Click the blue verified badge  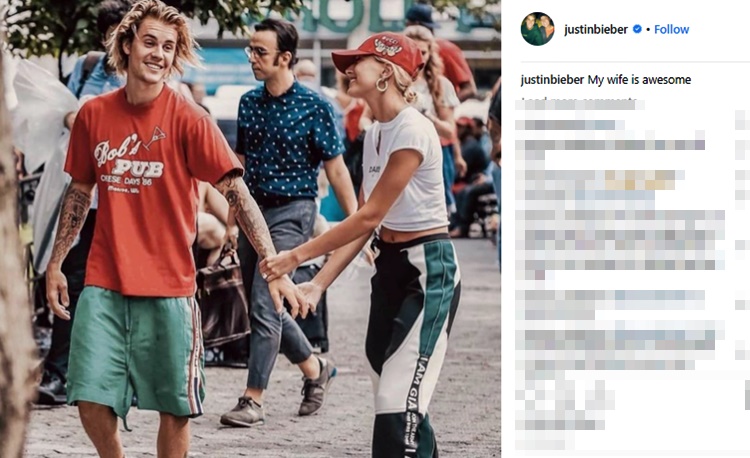637,29
